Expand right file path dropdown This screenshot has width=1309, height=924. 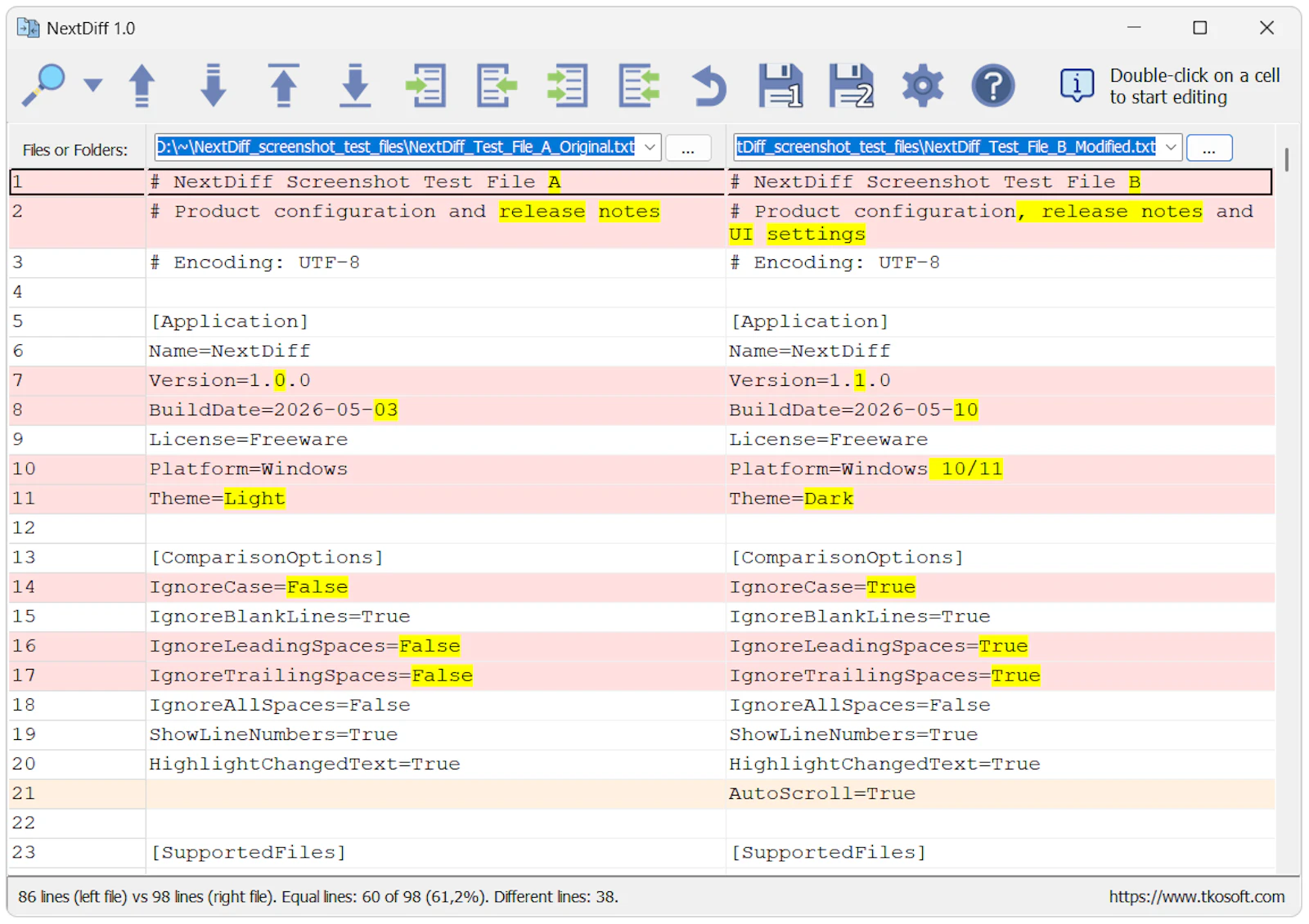click(x=1171, y=147)
